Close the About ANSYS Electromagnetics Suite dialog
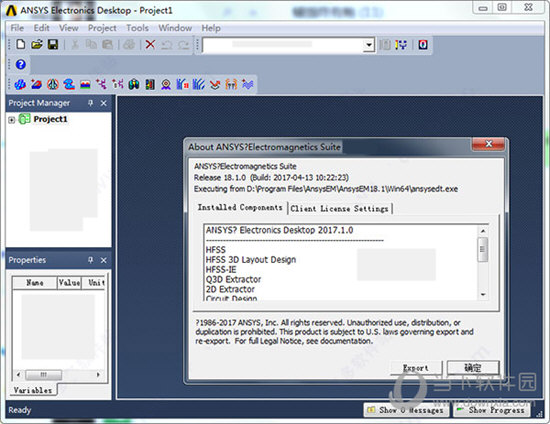This screenshot has width=550, height=424. pyautogui.click(x=489, y=144)
